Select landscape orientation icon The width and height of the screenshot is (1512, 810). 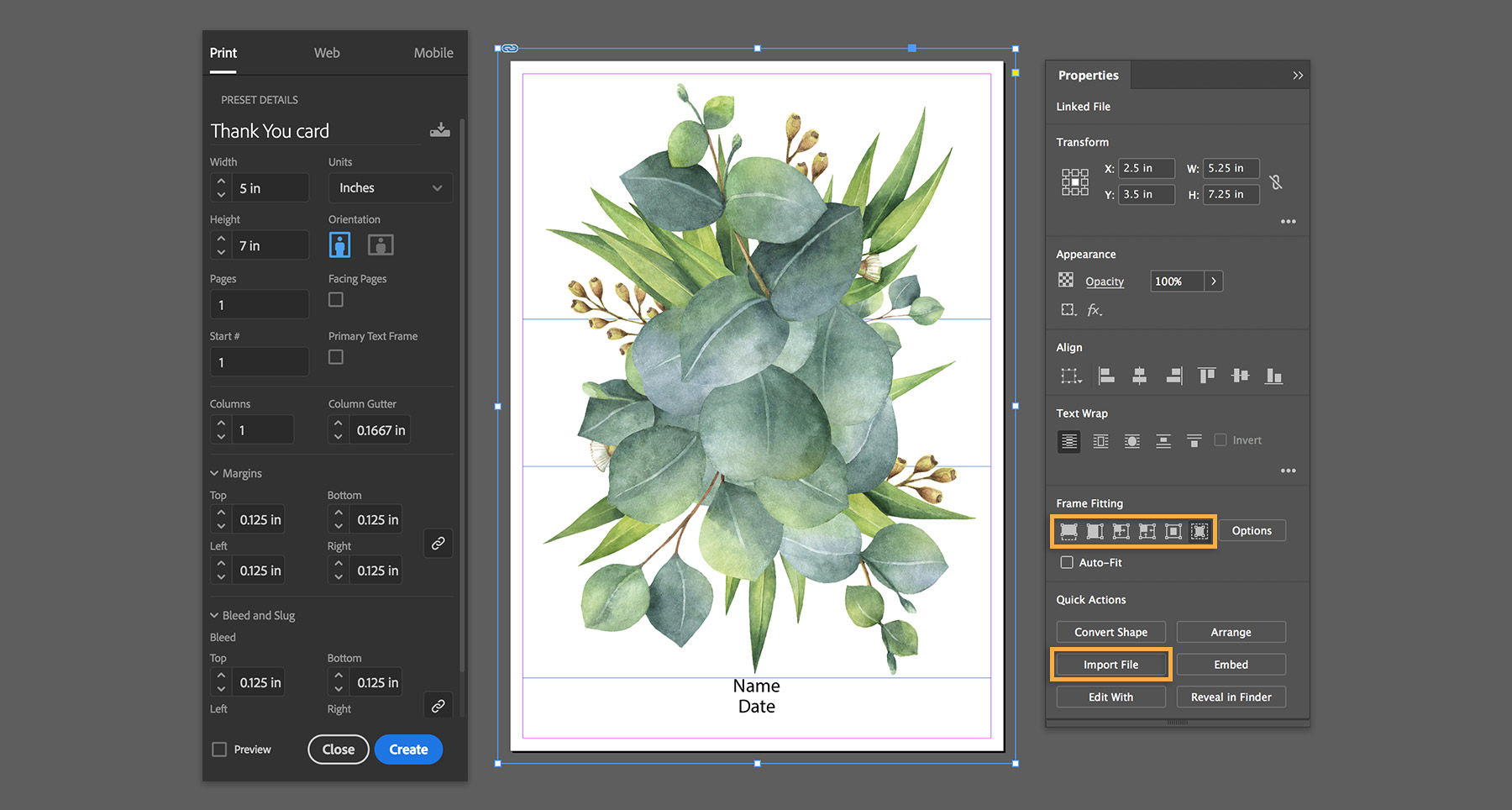pos(380,245)
